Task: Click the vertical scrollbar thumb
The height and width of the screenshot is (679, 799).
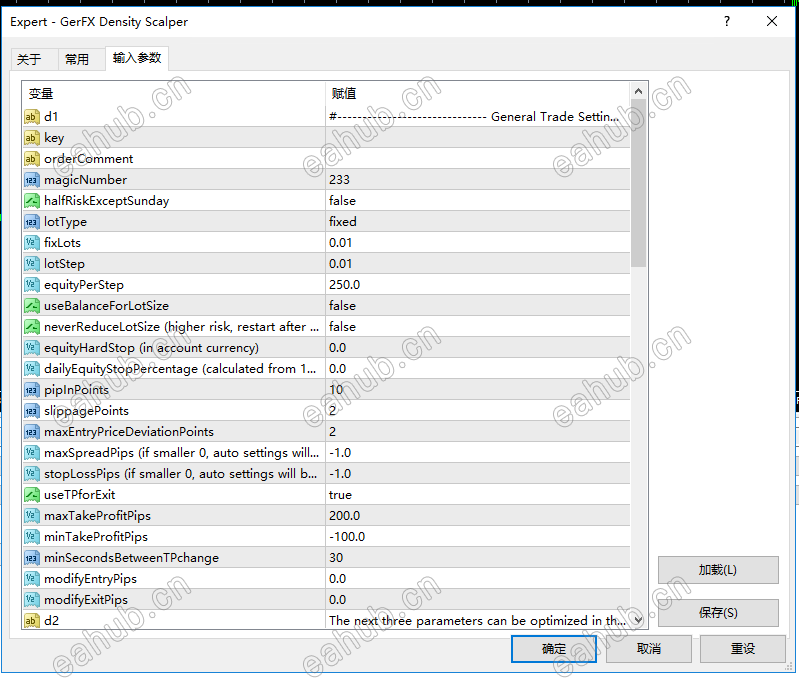Action: pyautogui.click(x=638, y=183)
